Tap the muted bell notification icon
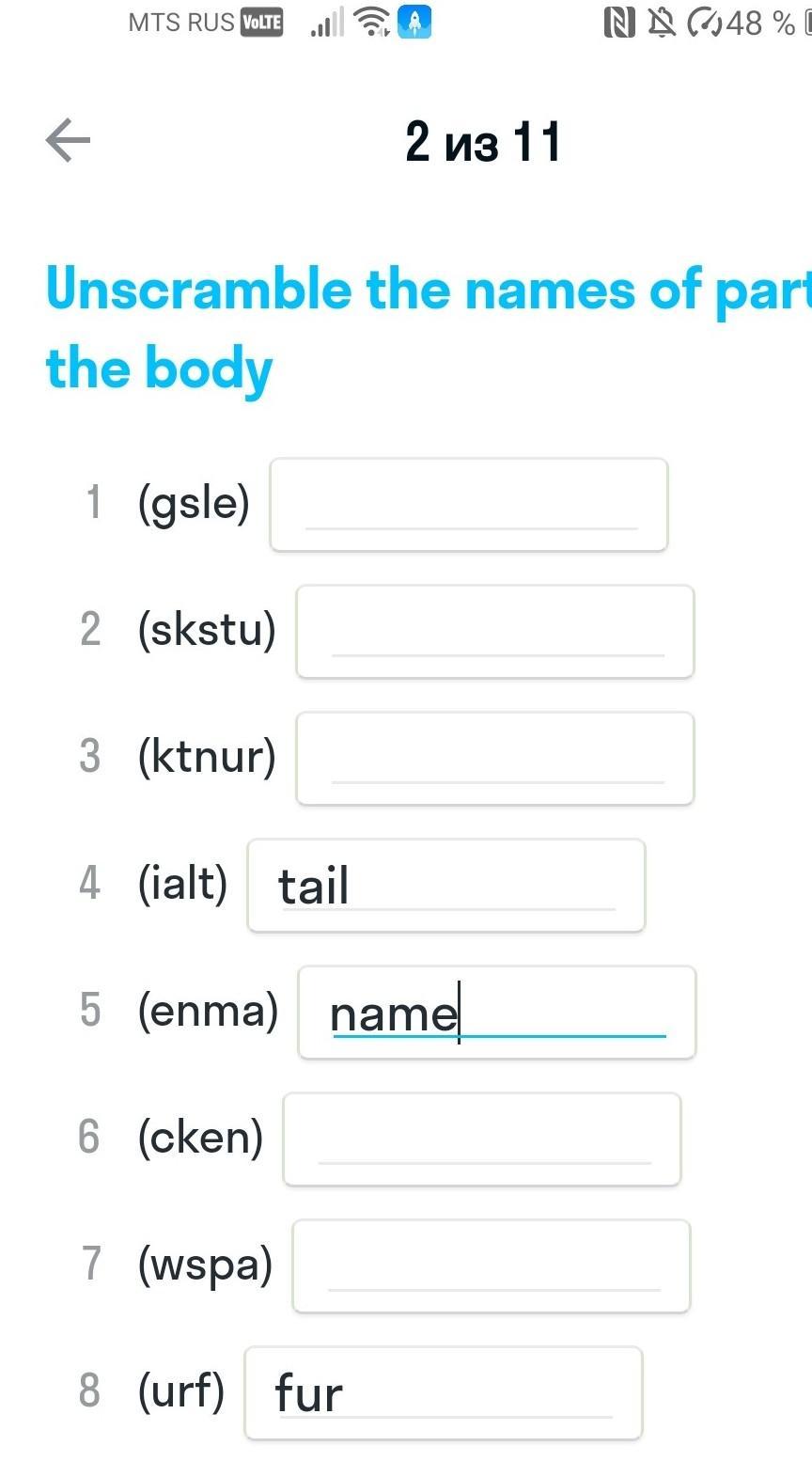 (x=662, y=22)
